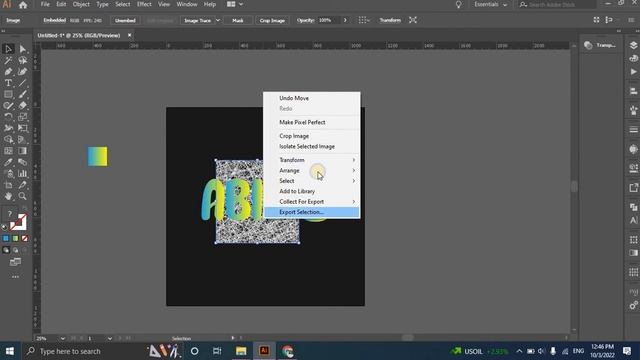Select the Artboard tool
The width and height of the screenshot is (640, 360).
pyautogui.click(x=8, y=185)
